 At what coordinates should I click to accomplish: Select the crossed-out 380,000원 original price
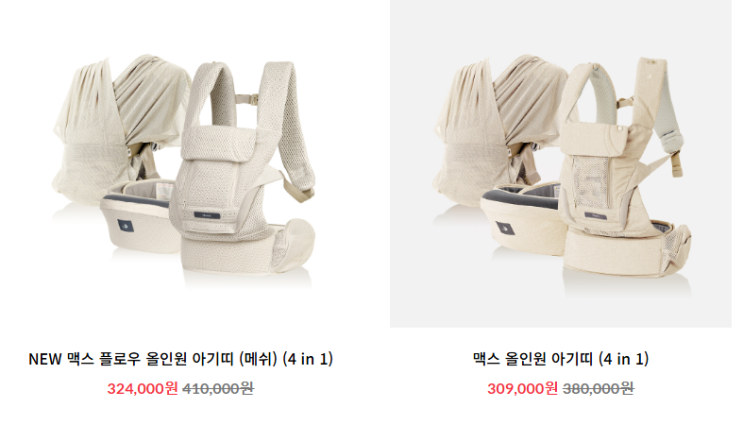[598, 388]
